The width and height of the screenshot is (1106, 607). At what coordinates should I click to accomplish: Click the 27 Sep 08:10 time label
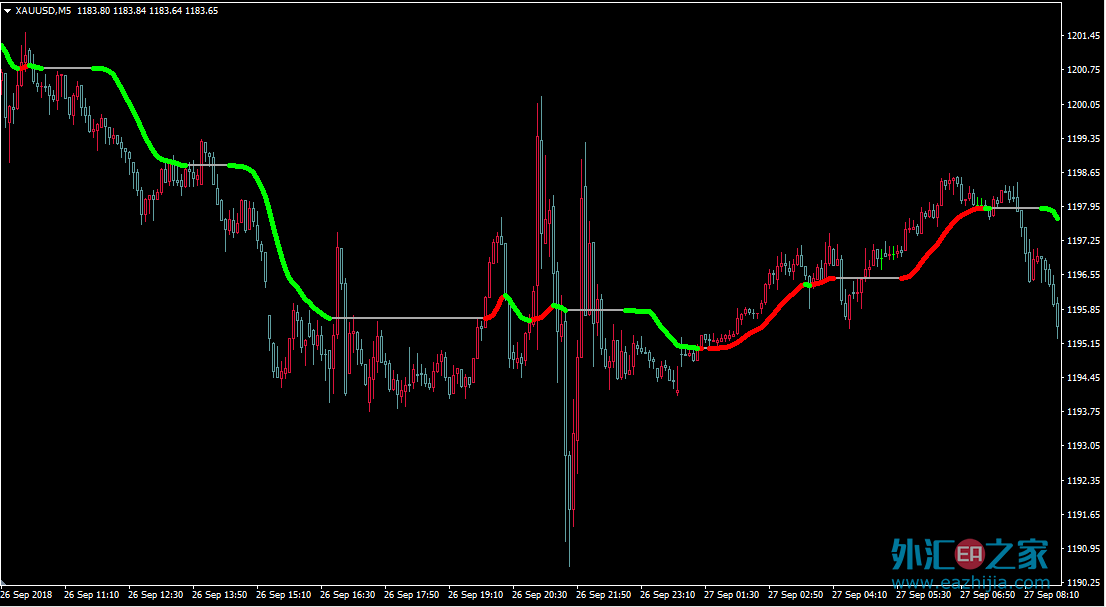1052,595
